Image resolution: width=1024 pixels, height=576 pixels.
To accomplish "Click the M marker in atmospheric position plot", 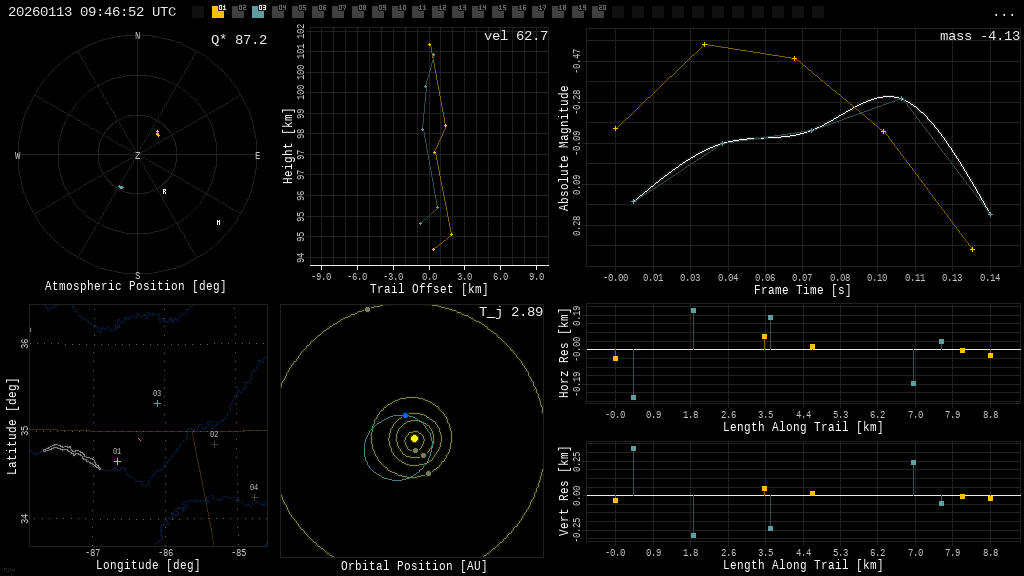I will pyautogui.click(x=218, y=222).
